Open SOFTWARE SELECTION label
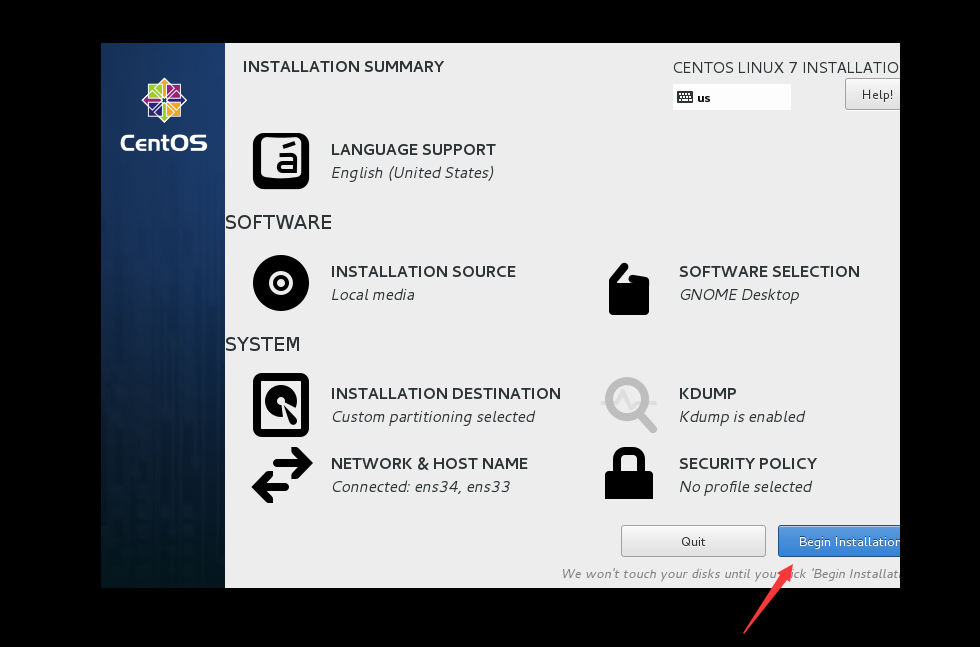 [769, 271]
